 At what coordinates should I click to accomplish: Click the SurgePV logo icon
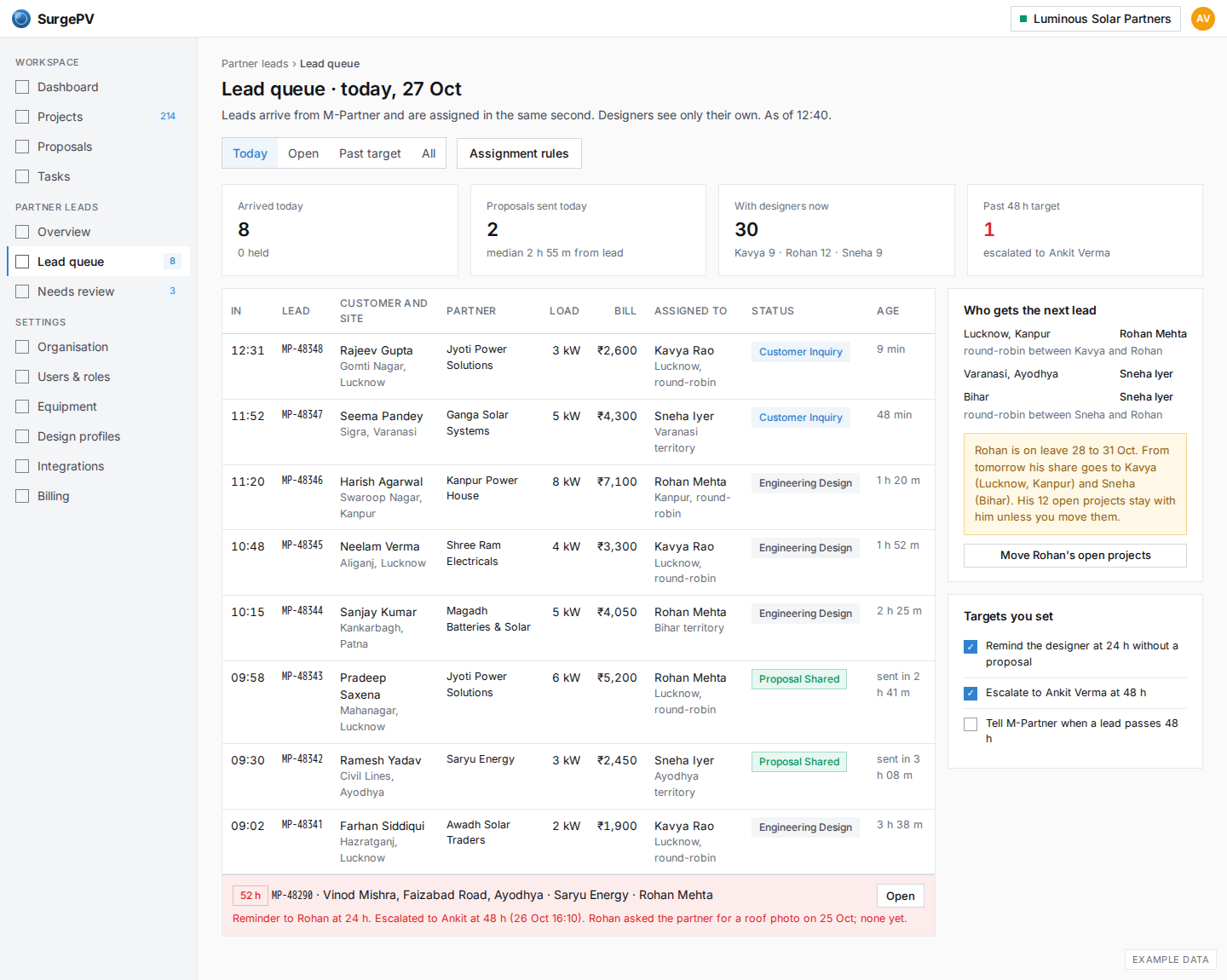[x=21, y=19]
